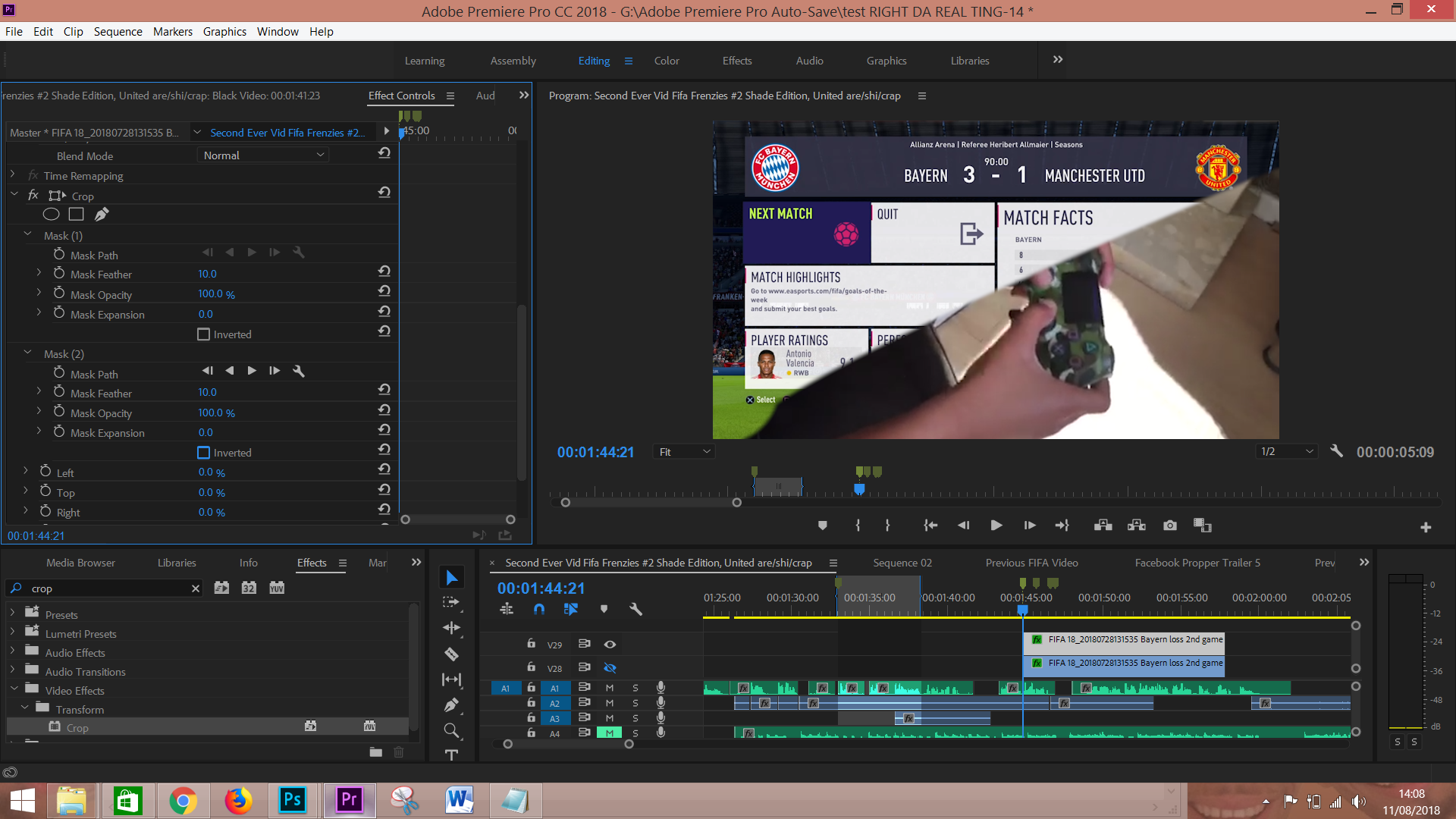Toggle lock on track V29
This screenshot has height=819, width=1456.
tap(532, 644)
